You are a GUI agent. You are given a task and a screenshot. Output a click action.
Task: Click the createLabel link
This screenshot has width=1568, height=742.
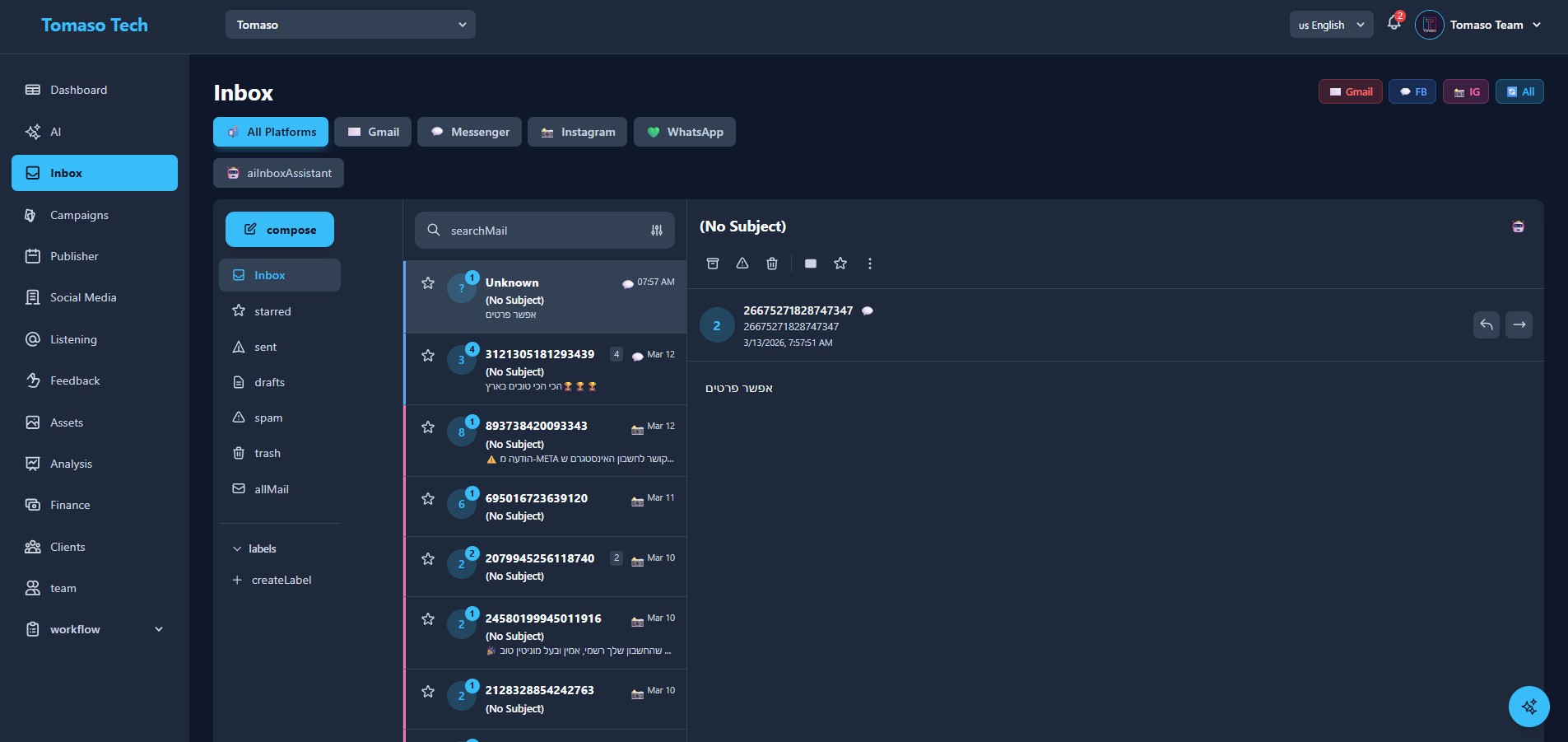click(x=281, y=580)
